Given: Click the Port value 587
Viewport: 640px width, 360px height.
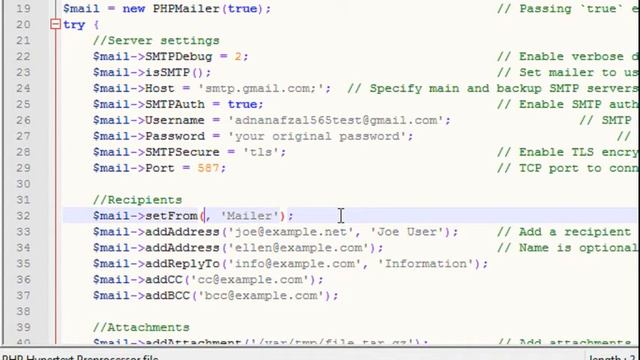Looking at the screenshot, I should [208, 168].
